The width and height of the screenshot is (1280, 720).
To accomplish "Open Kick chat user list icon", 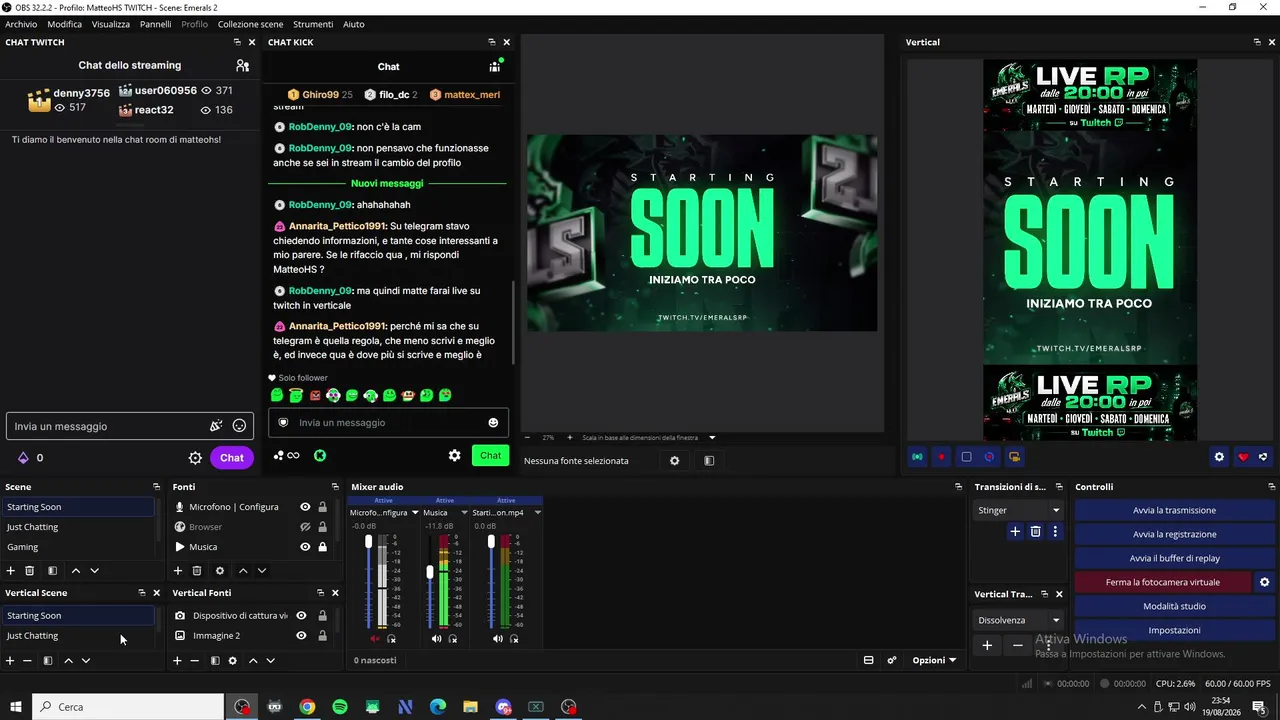I will pyautogui.click(x=495, y=66).
